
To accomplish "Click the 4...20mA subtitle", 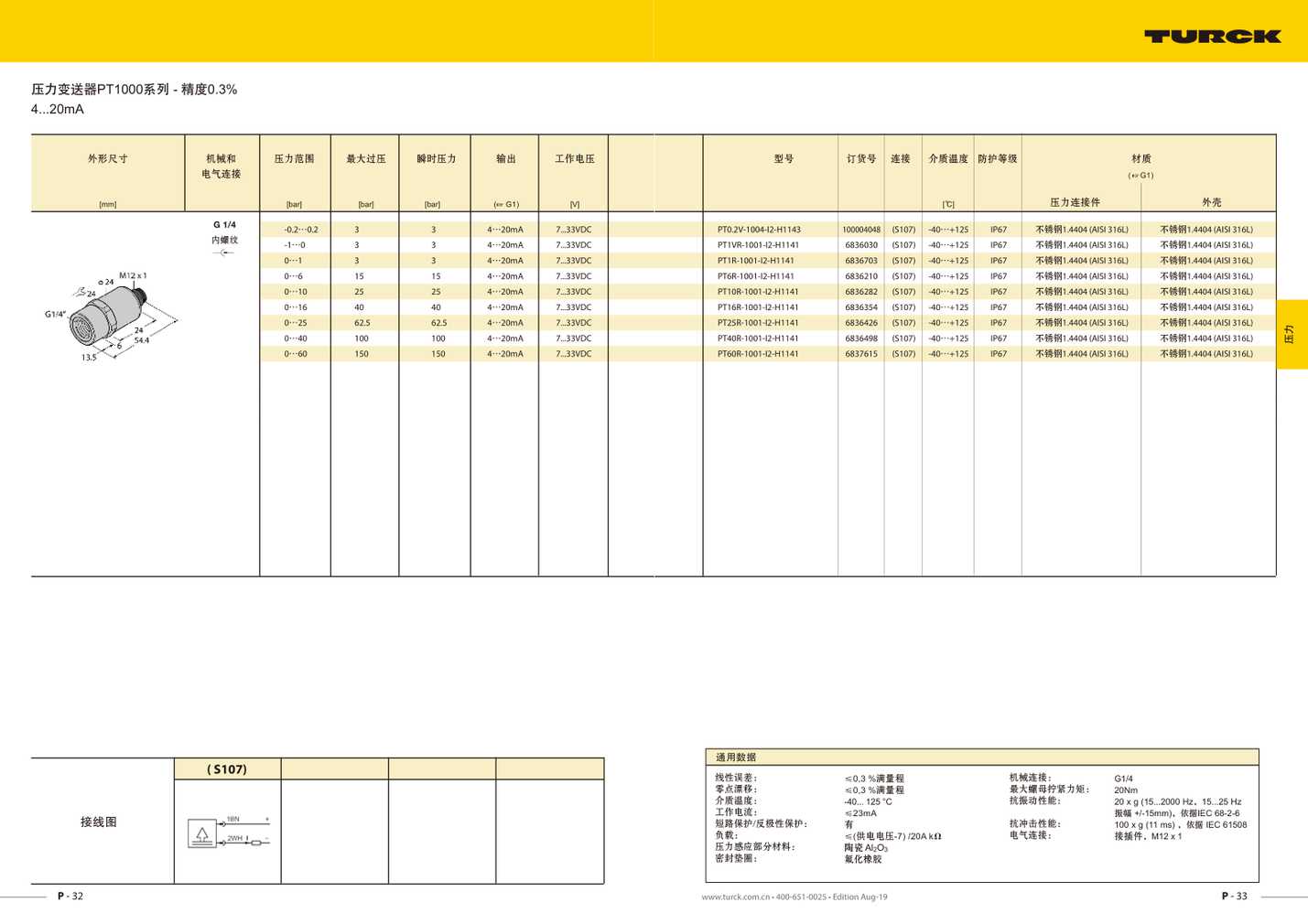I will pos(58,109).
